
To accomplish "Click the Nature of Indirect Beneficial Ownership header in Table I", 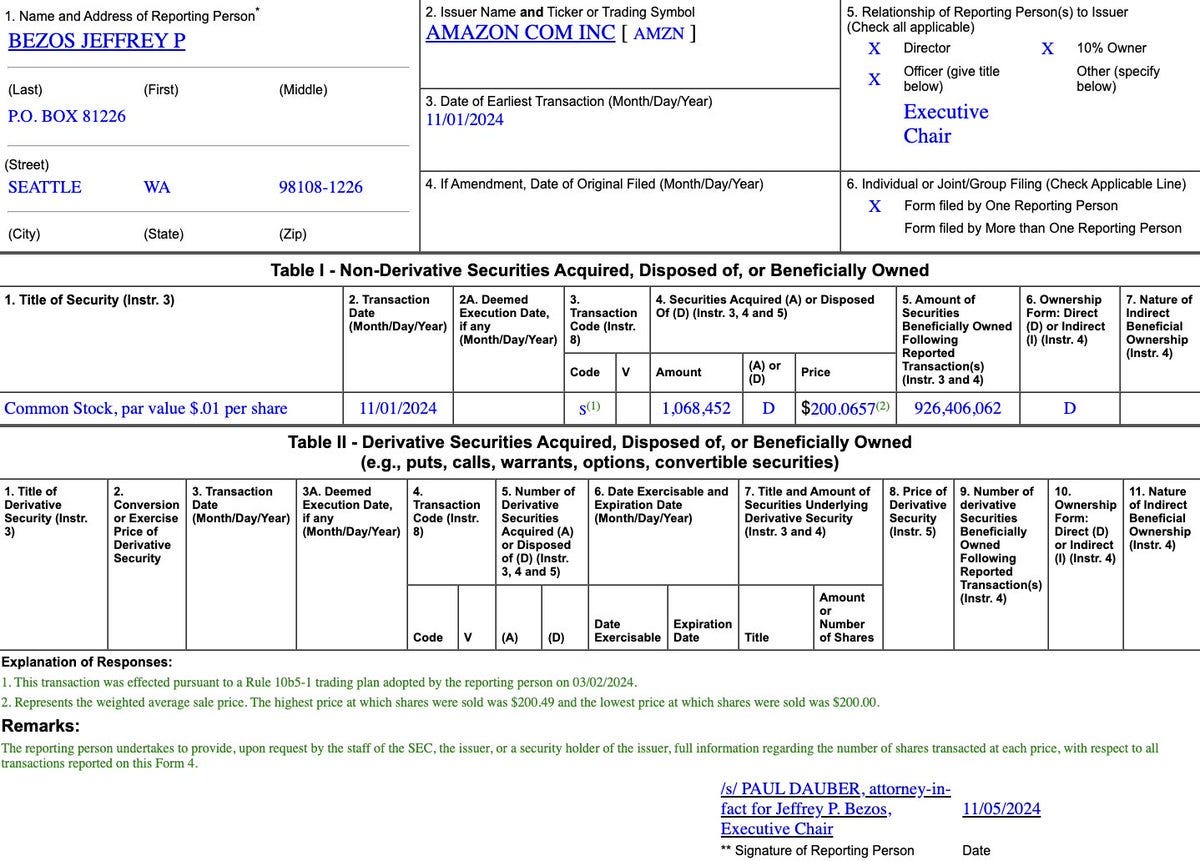I will tap(1159, 326).
